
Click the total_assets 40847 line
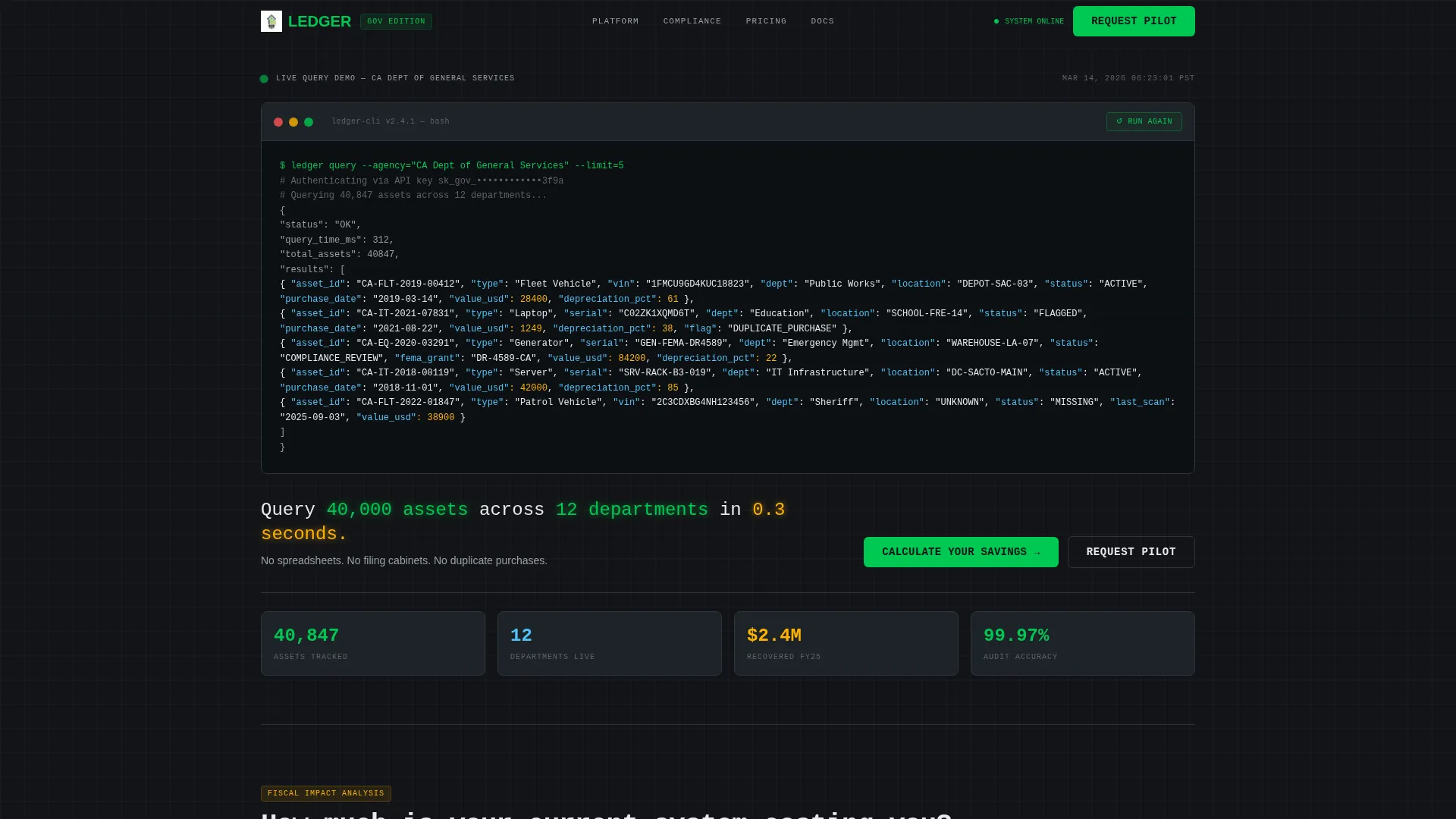(x=340, y=254)
